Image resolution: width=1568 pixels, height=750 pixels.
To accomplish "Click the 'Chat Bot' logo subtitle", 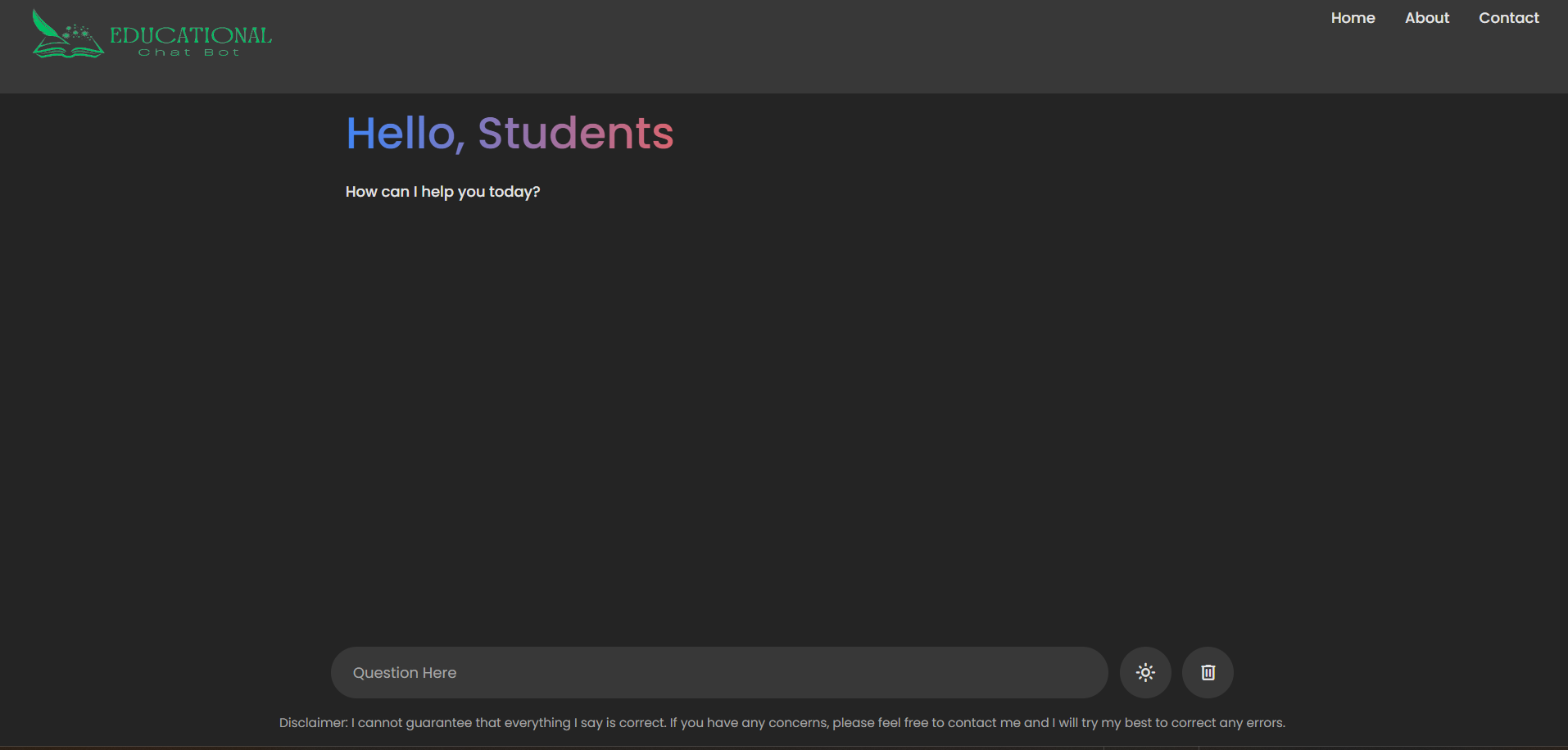I will point(189,52).
